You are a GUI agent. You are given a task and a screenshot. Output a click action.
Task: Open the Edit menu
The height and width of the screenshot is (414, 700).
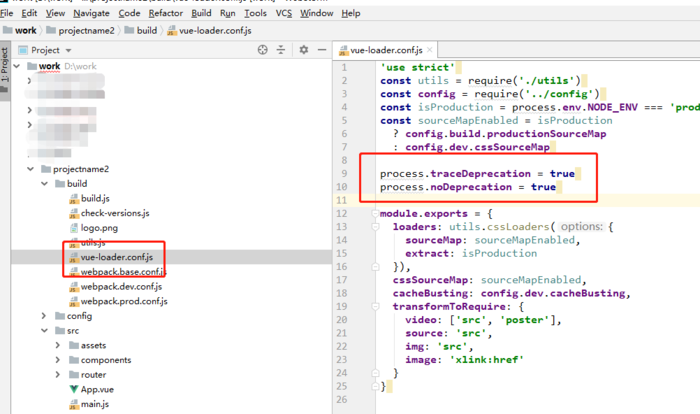[x=29, y=13]
